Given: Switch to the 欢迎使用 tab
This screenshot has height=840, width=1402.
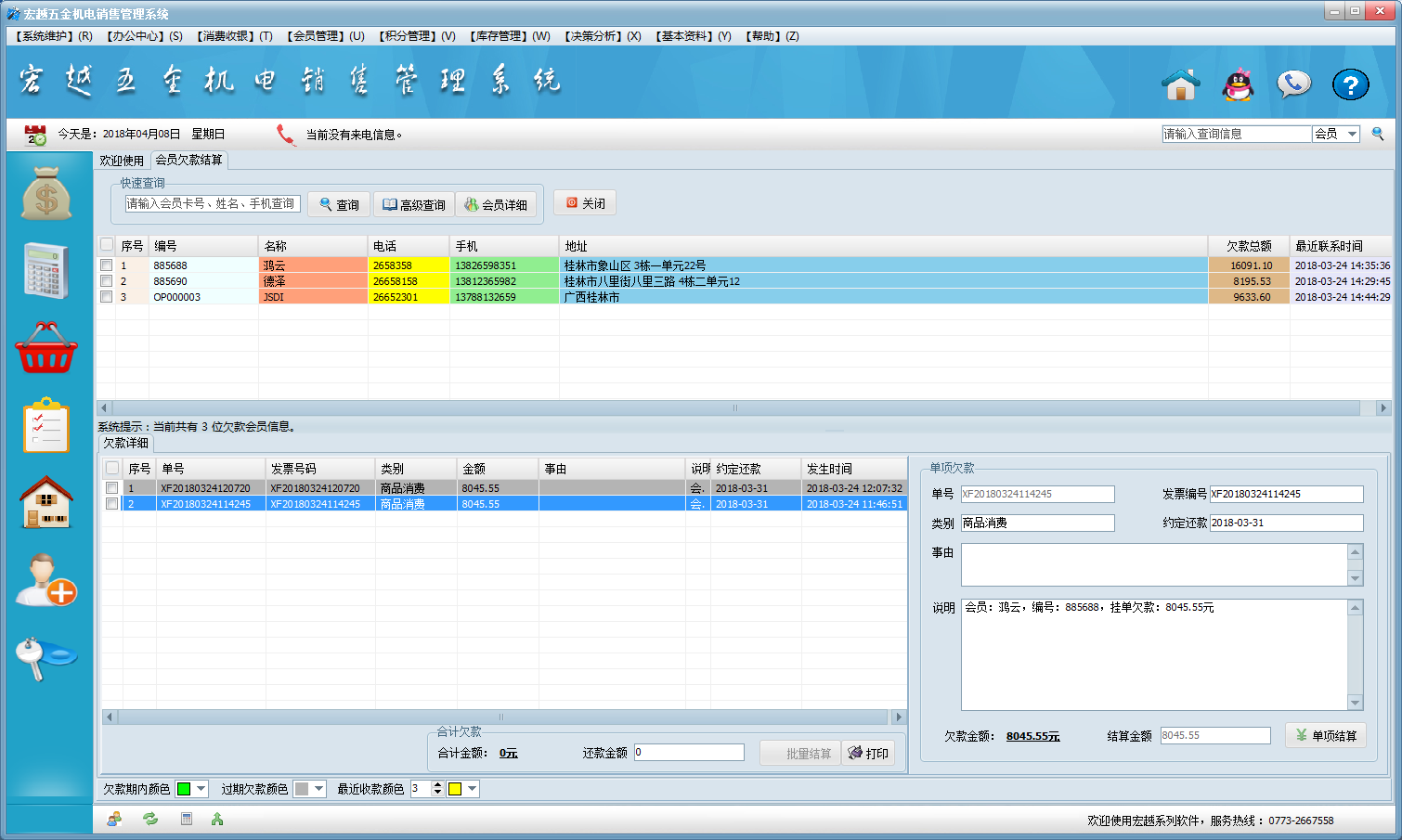Looking at the screenshot, I should click(x=122, y=161).
